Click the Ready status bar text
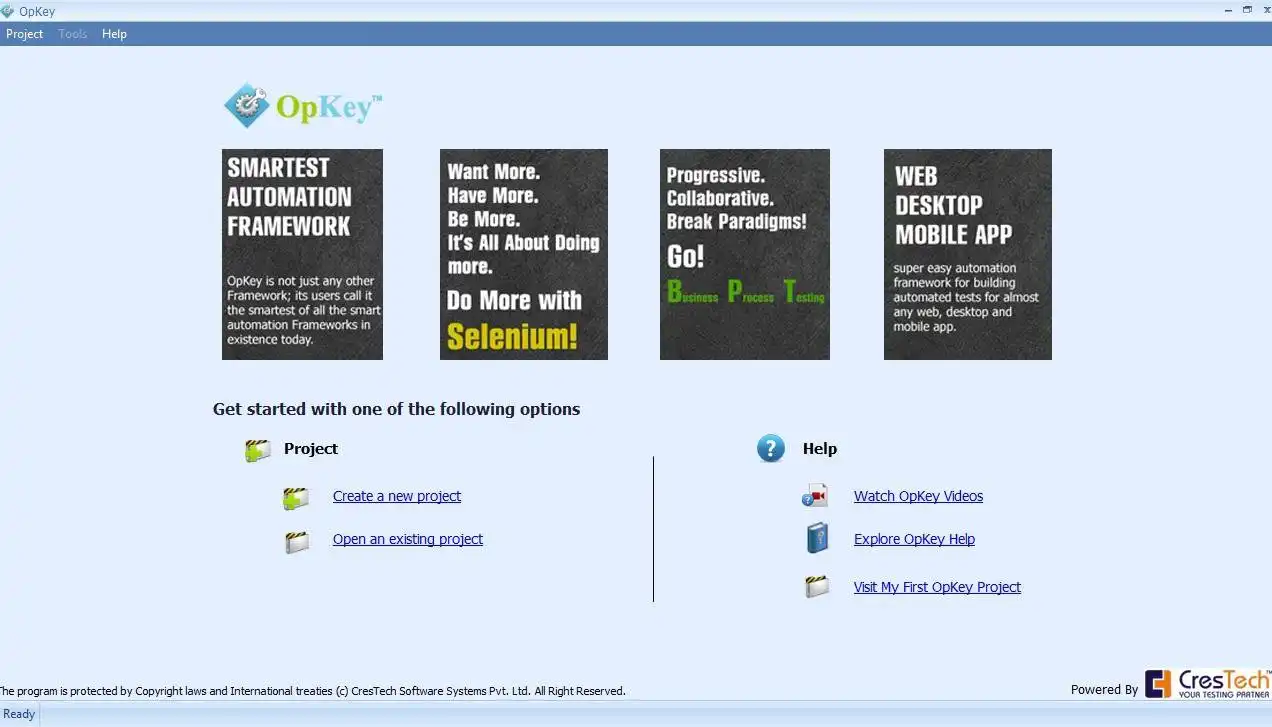The image size is (1272, 727). click(x=19, y=714)
